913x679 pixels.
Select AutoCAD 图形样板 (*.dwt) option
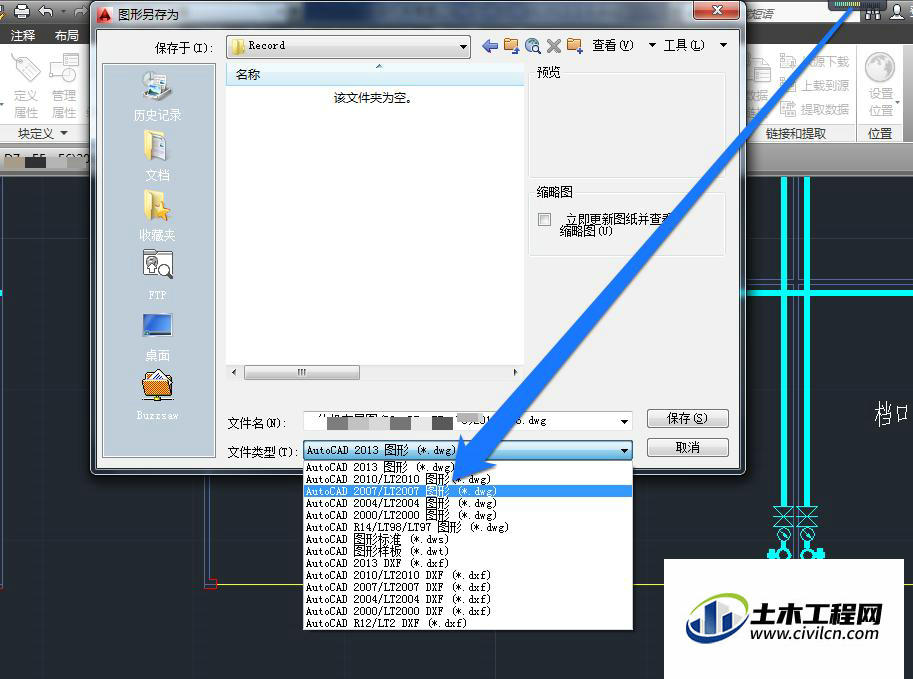click(x=468, y=551)
